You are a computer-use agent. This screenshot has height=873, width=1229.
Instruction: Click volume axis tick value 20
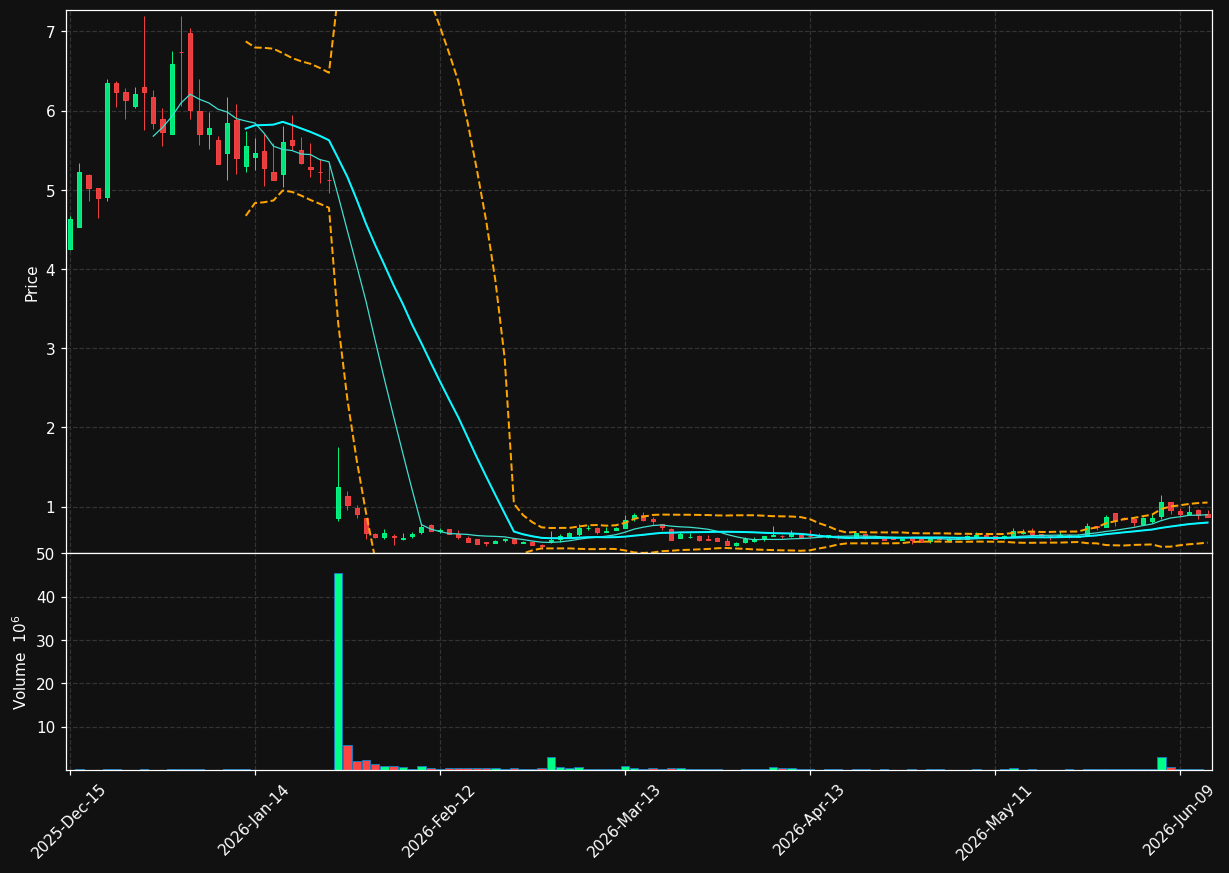click(x=45, y=684)
